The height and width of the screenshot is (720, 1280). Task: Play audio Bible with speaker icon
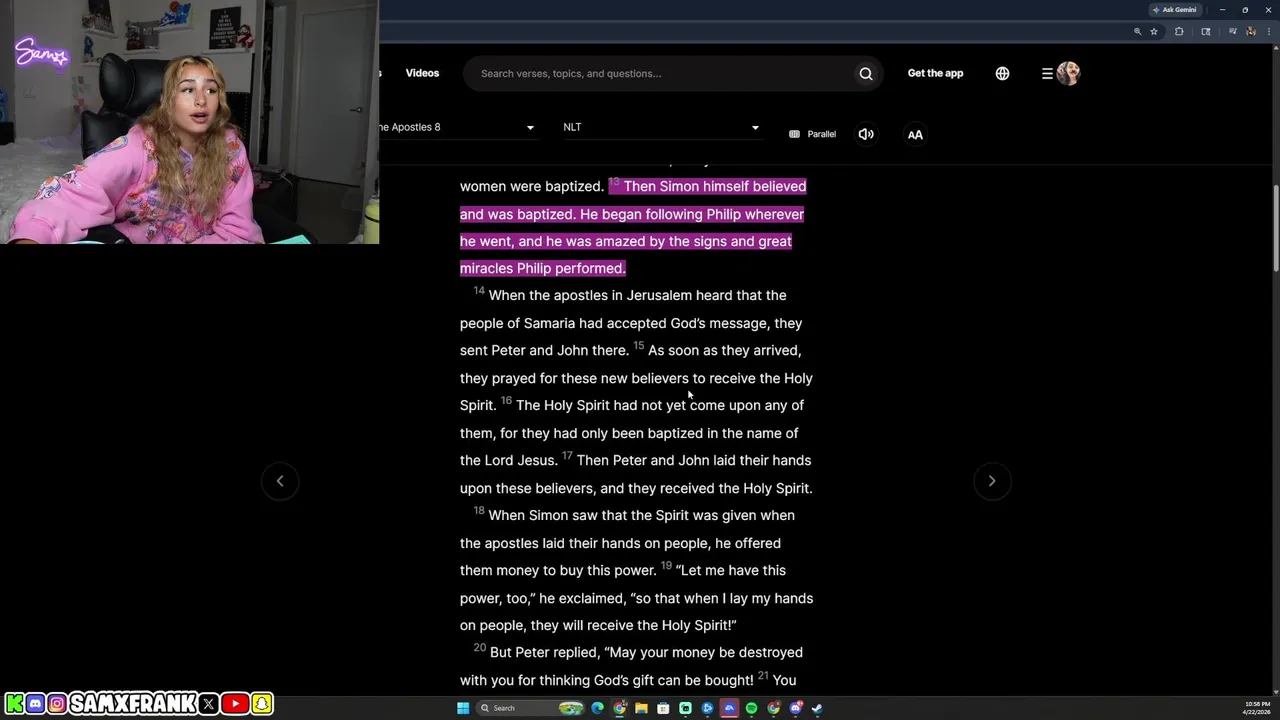[866, 134]
